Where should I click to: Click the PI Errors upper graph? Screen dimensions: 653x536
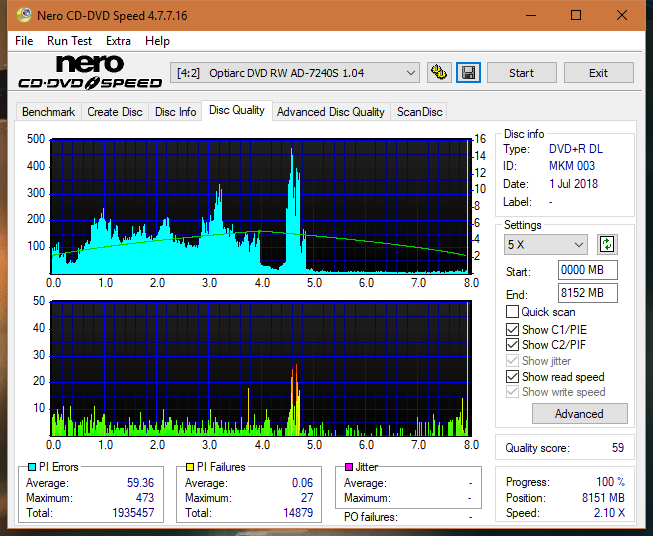pyautogui.click(x=261, y=206)
